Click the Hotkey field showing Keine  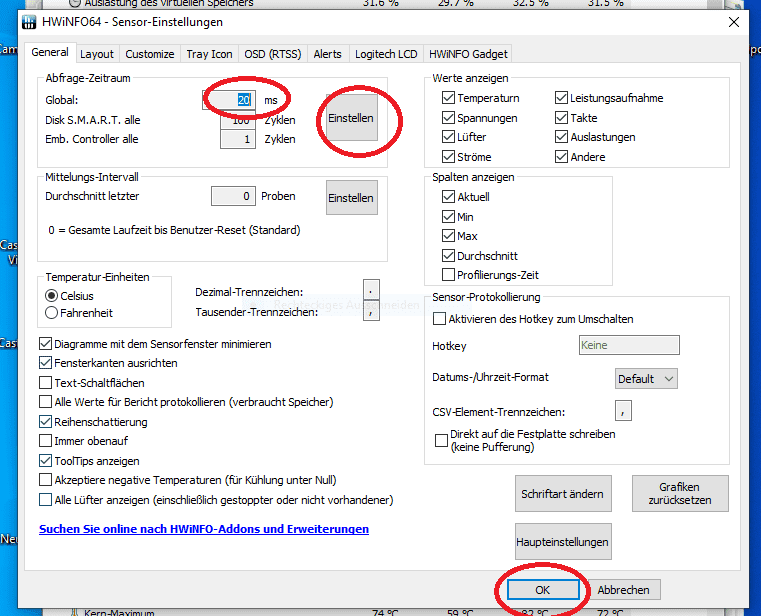(629, 345)
